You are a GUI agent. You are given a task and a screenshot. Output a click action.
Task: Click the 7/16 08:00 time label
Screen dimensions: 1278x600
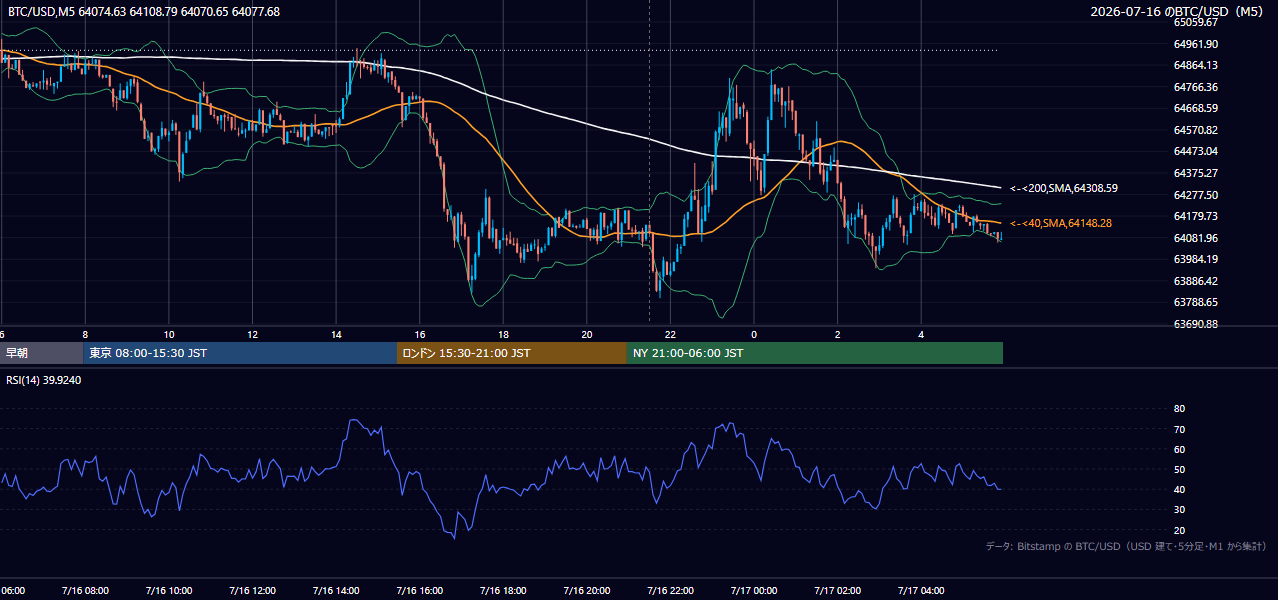coord(84,591)
